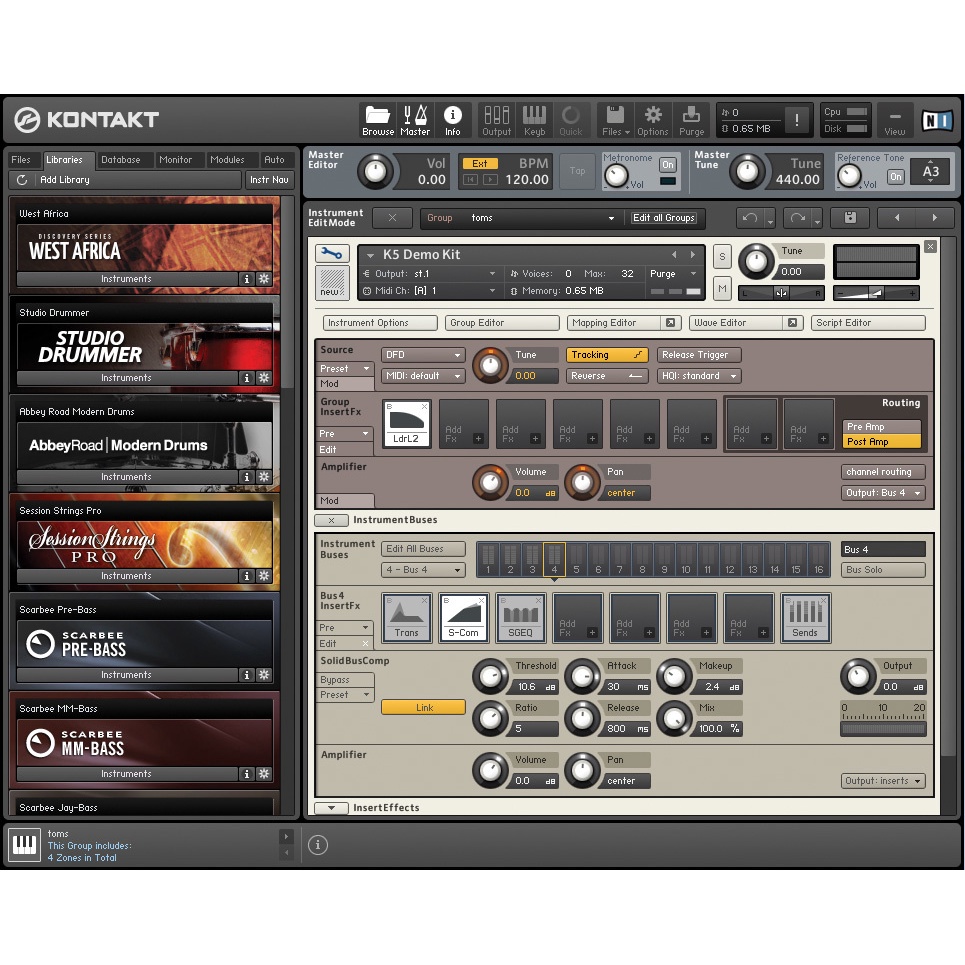Open the Group toms dropdown

pos(520,218)
